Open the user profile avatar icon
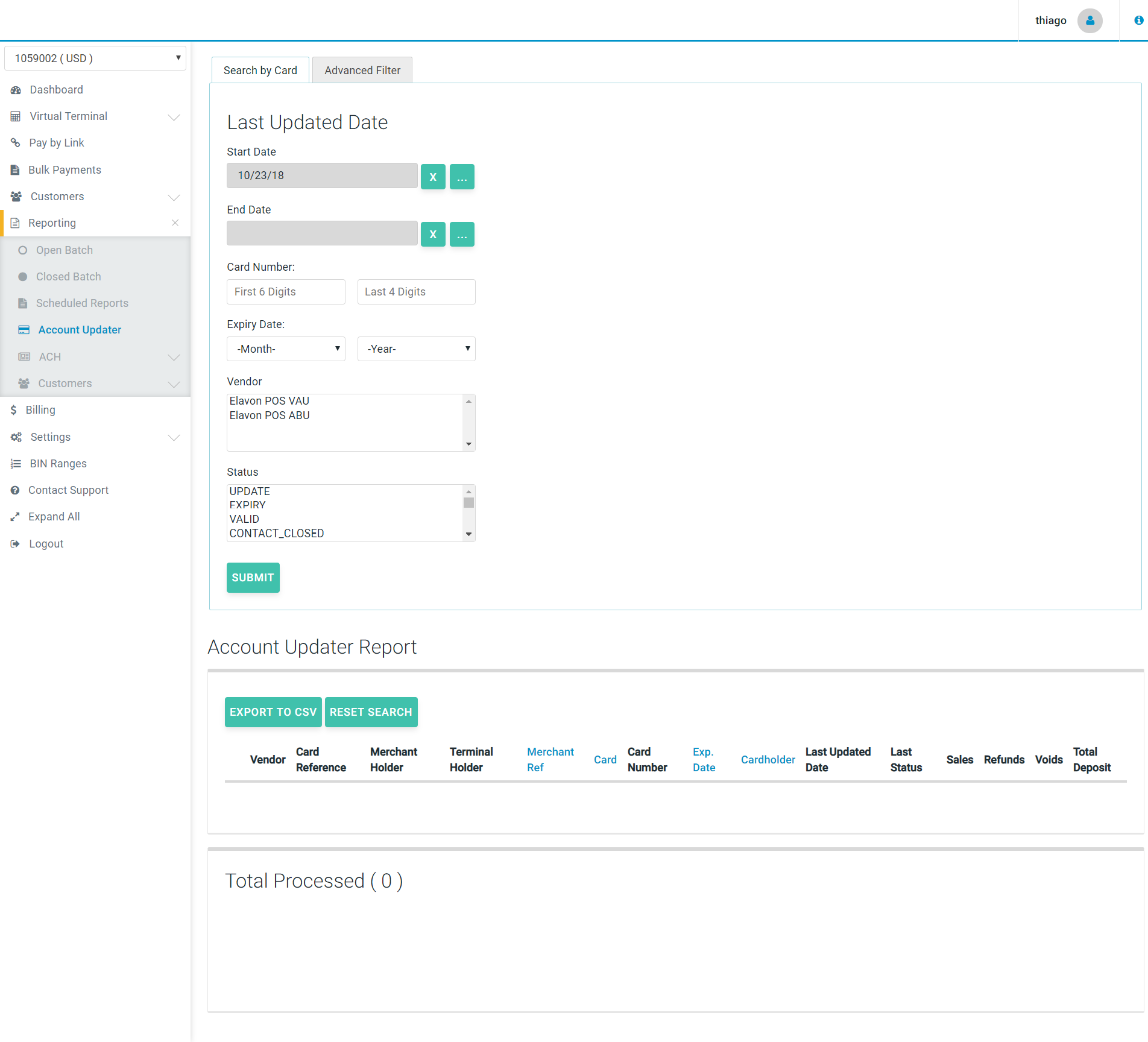The width and height of the screenshot is (1148, 1042). coord(1090,21)
